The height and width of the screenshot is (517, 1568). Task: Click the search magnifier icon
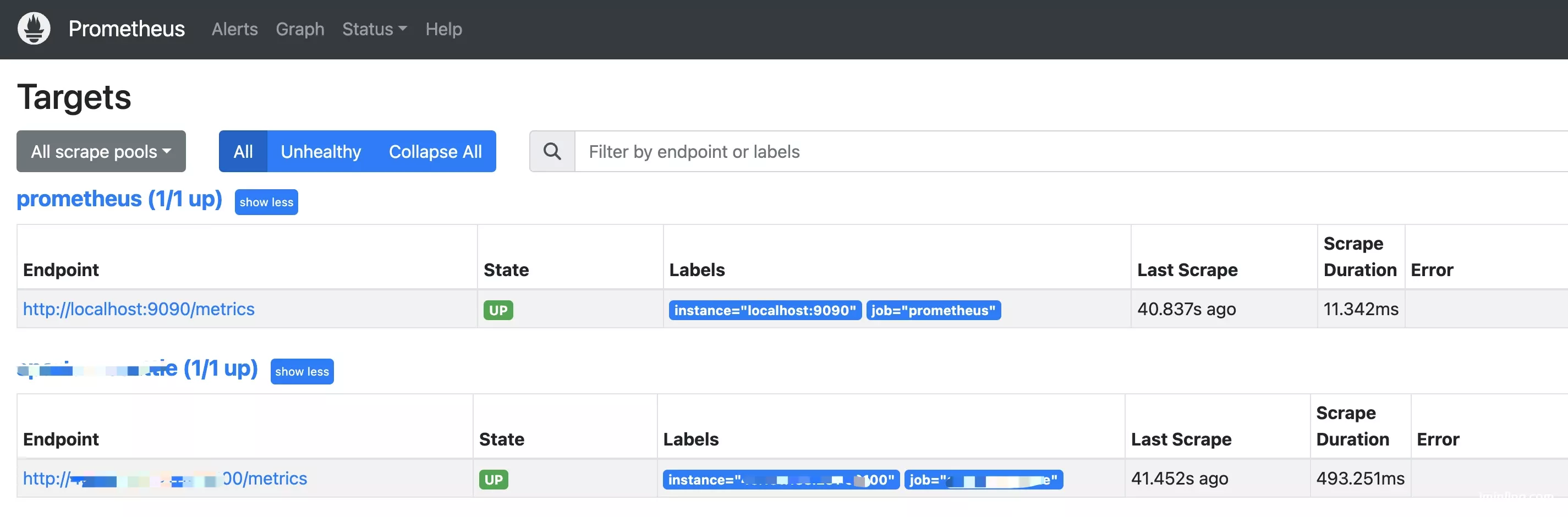552,151
